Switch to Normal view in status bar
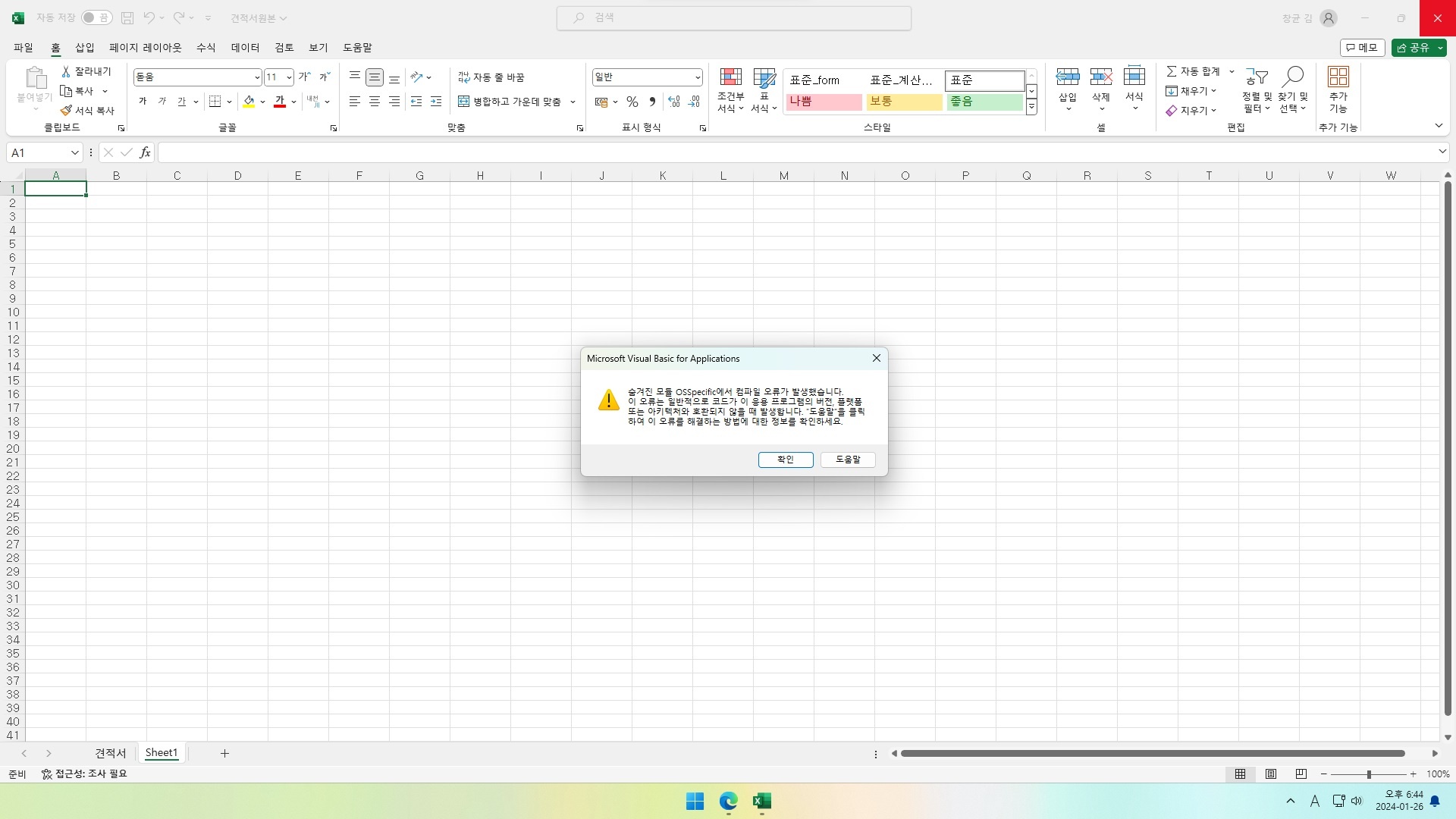Screen dimensions: 1456x819 1241,774
